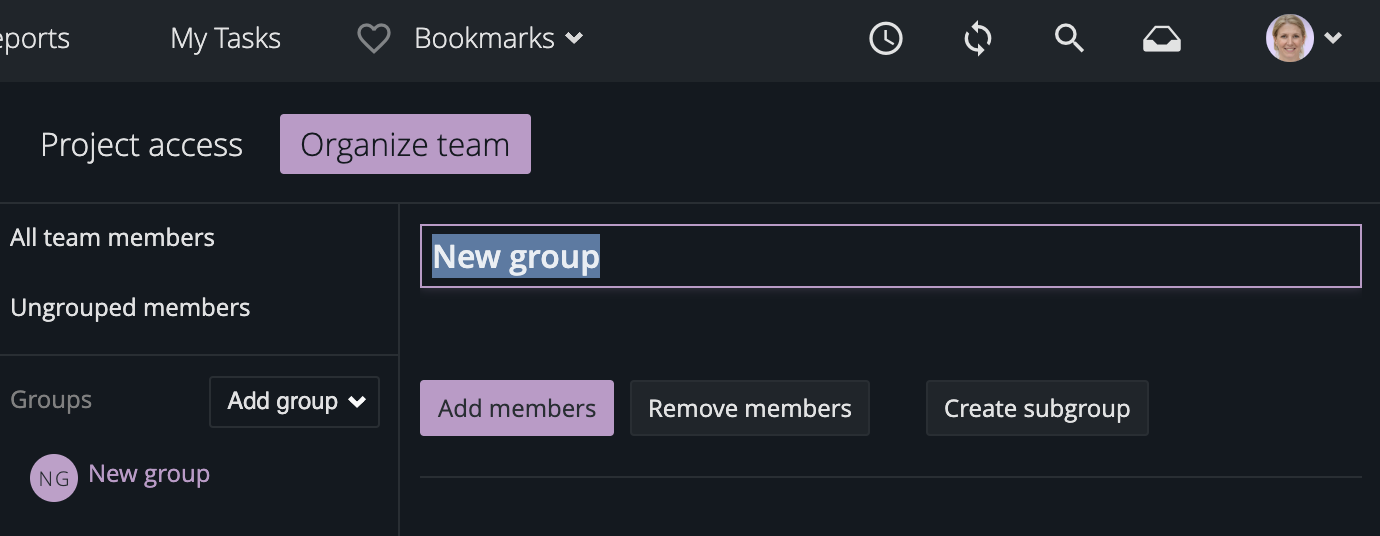Click the Remove members button
The height and width of the screenshot is (536, 1380).
click(749, 408)
